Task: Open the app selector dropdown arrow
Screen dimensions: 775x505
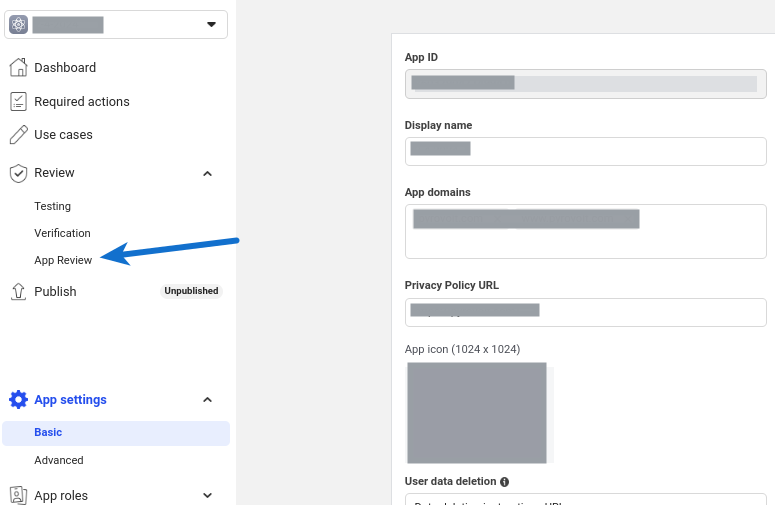Action: [211, 24]
